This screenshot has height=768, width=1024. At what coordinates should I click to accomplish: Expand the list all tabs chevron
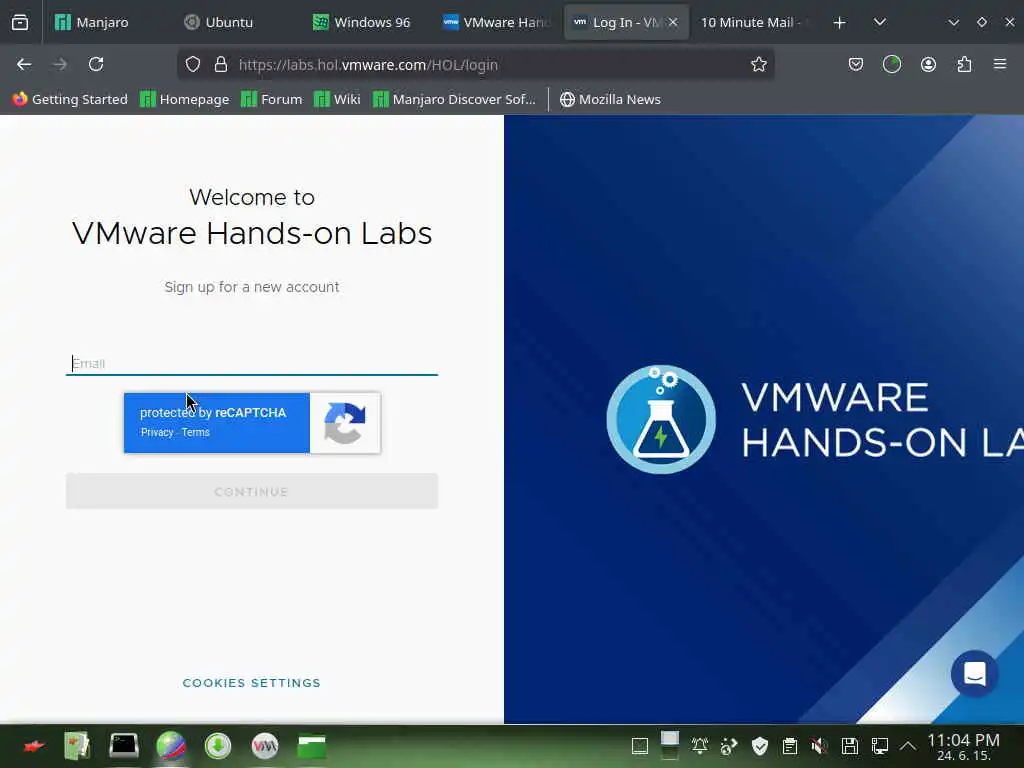click(880, 22)
